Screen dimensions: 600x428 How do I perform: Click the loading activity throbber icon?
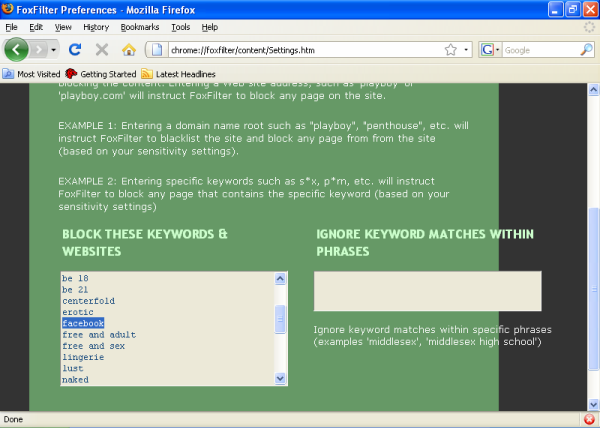pos(589,27)
